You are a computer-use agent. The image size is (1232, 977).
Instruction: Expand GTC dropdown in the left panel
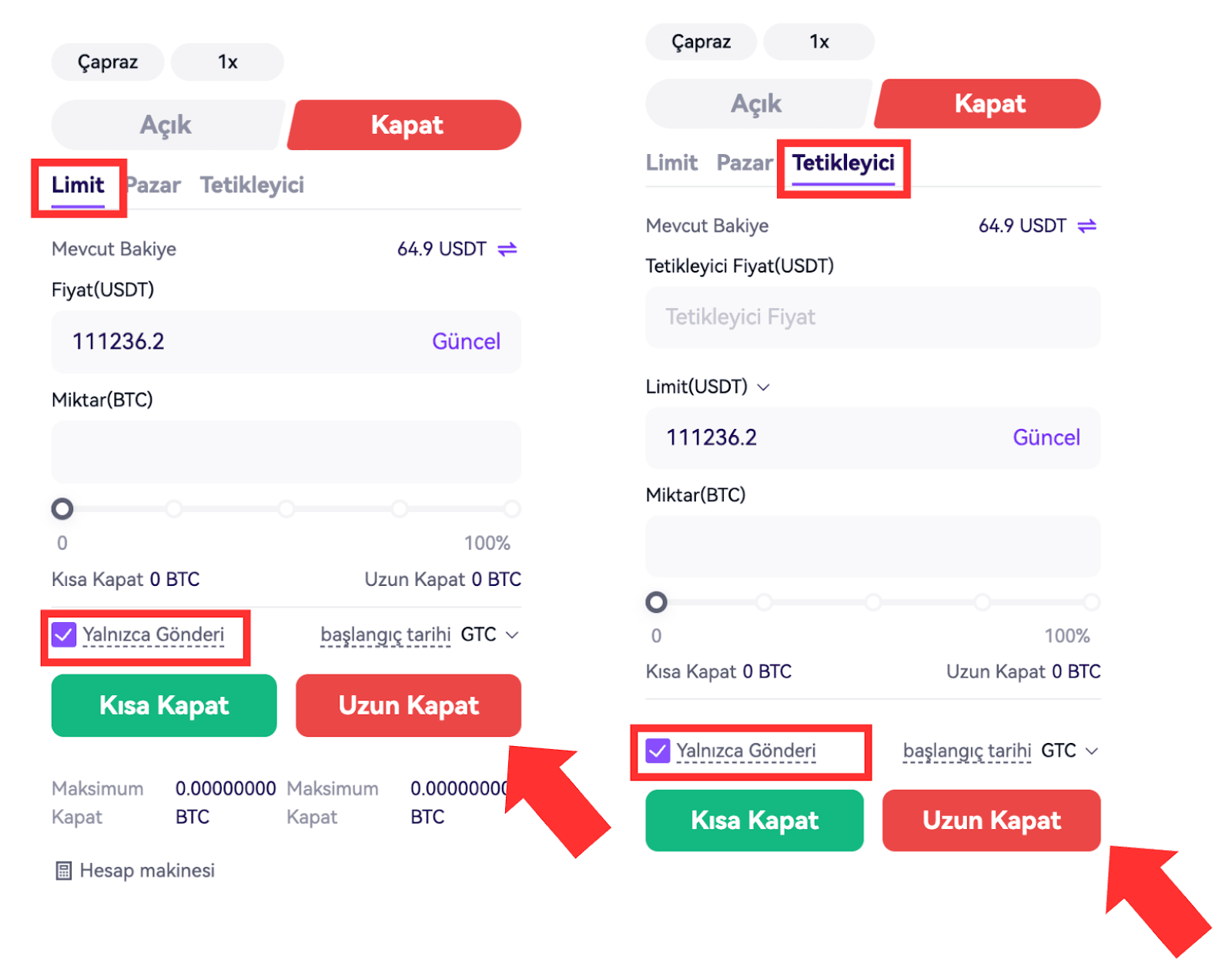(511, 635)
